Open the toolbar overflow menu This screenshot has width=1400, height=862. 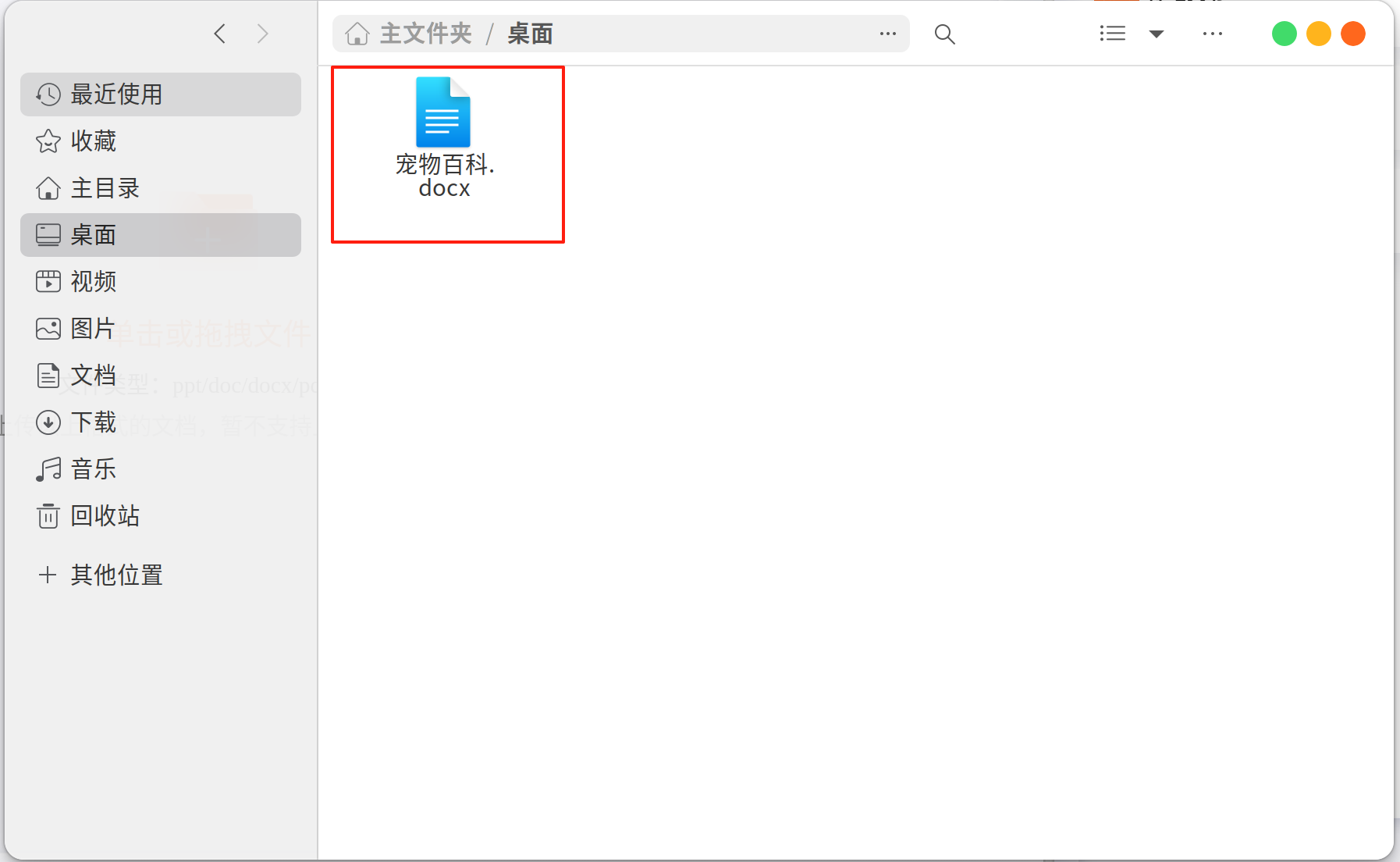click(1211, 34)
